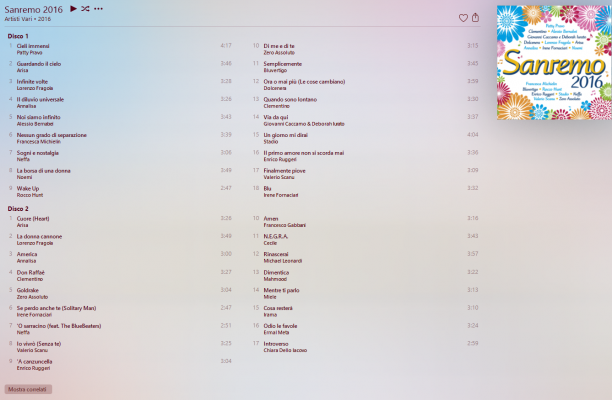Screen dimensions: 612x400
Task: Click artist name Francesca Michielin
Action: coord(39,142)
